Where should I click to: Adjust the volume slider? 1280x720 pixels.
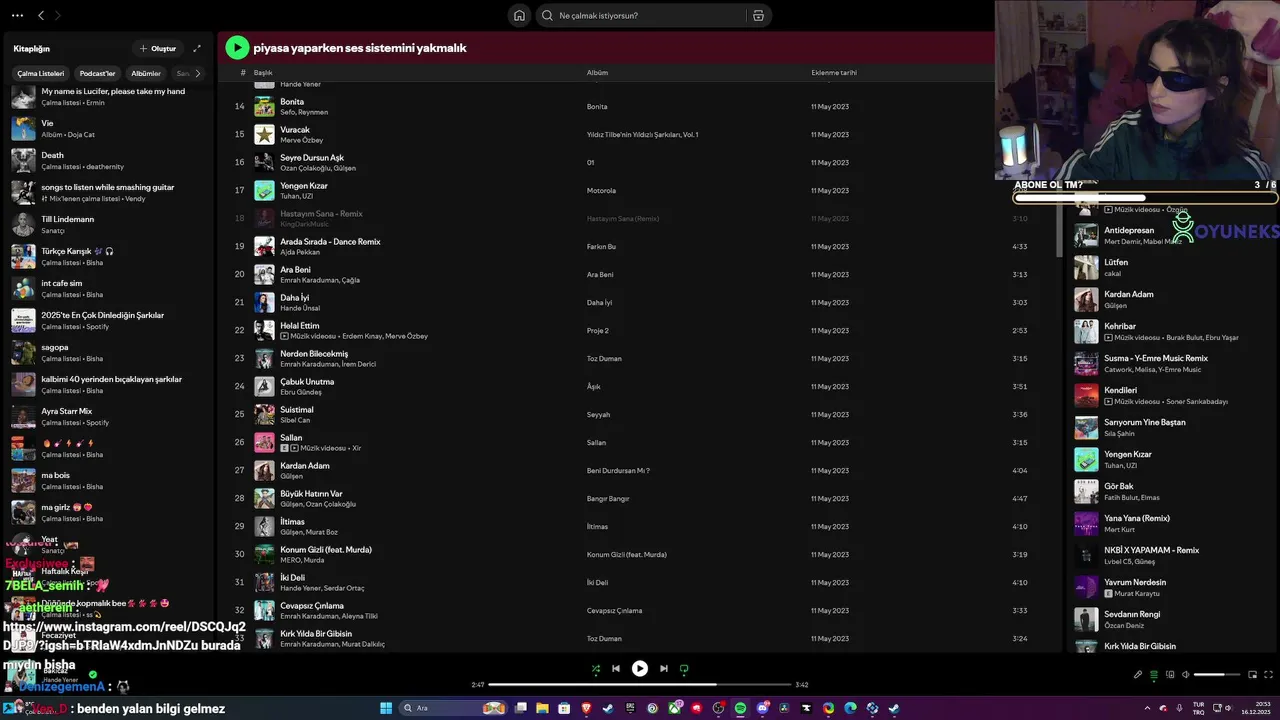[1216, 675]
